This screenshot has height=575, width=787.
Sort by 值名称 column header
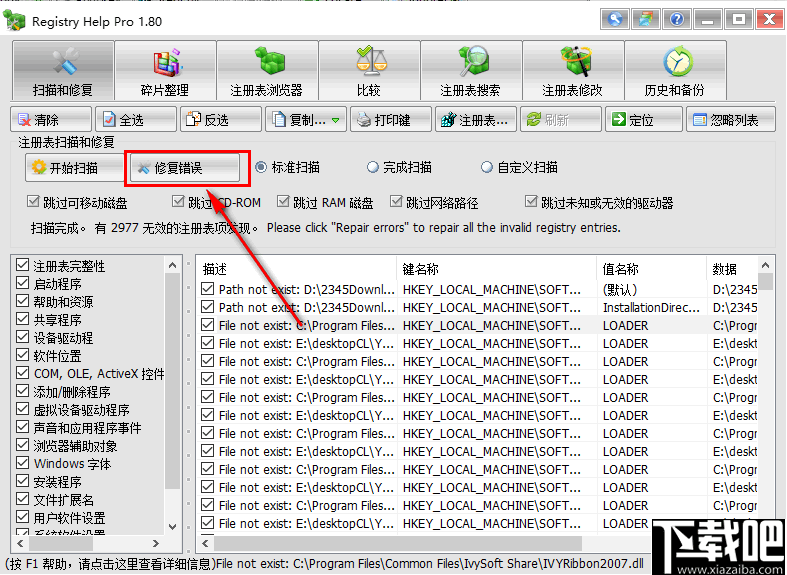(652, 269)
